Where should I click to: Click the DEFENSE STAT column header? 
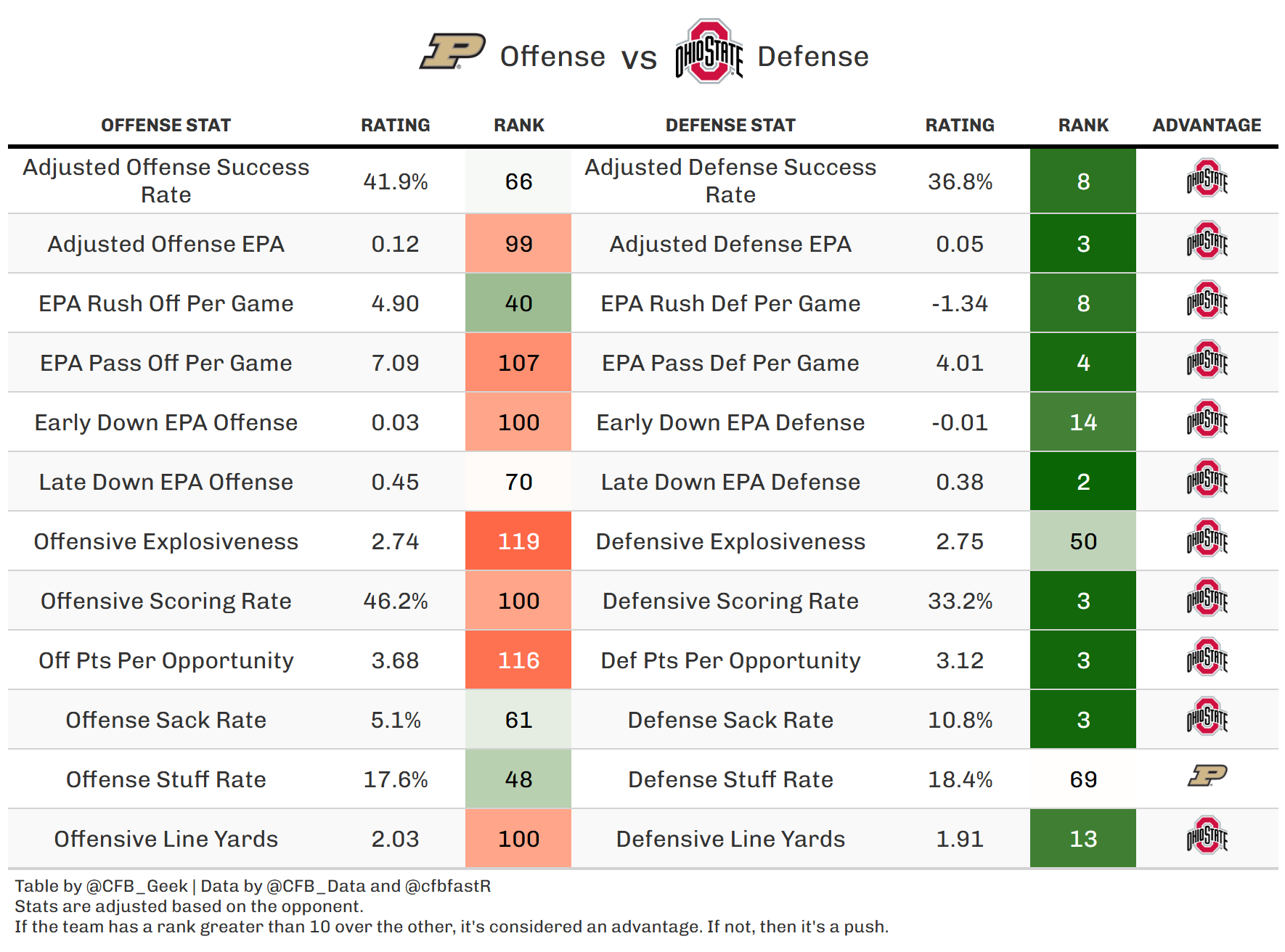(x=730, y=126)
